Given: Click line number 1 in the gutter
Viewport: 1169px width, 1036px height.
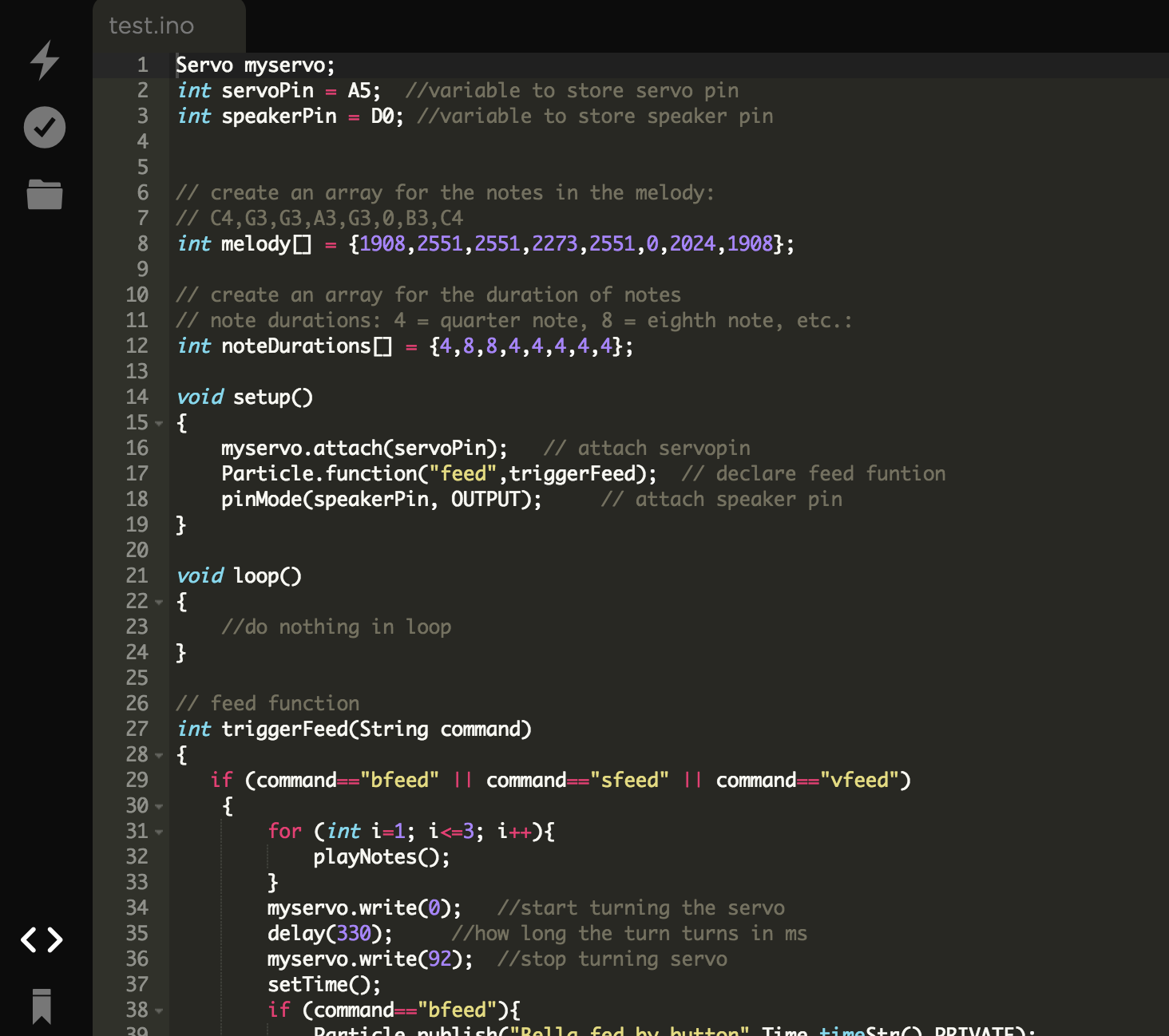Looking at the screenshot, I should pos(142,65).
